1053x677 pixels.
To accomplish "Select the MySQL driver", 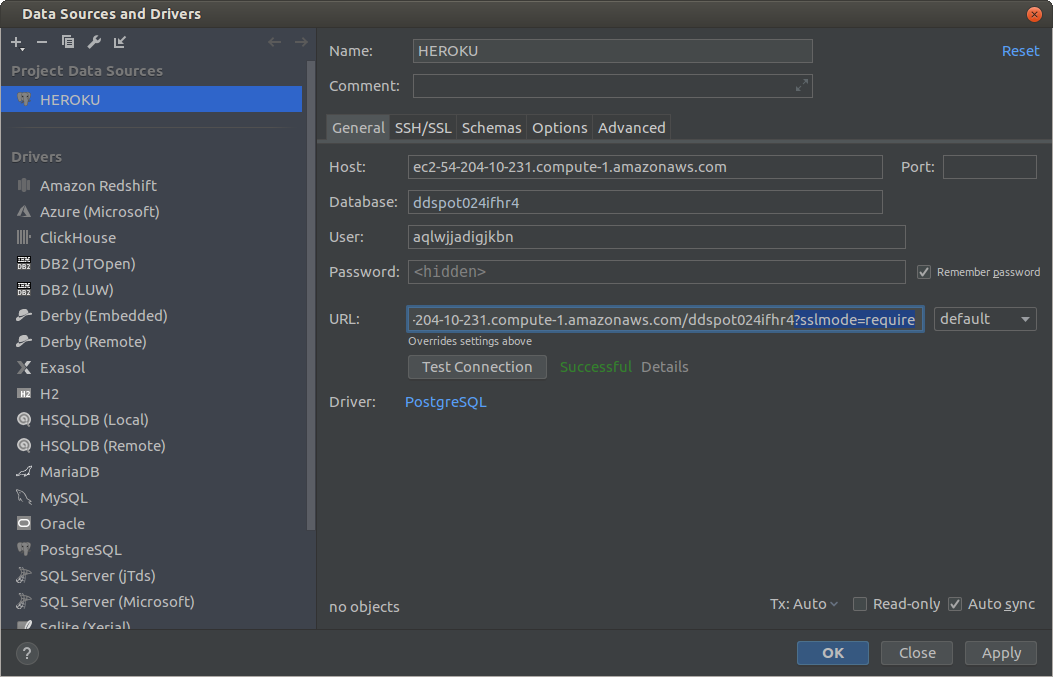I will coord(63,497).
